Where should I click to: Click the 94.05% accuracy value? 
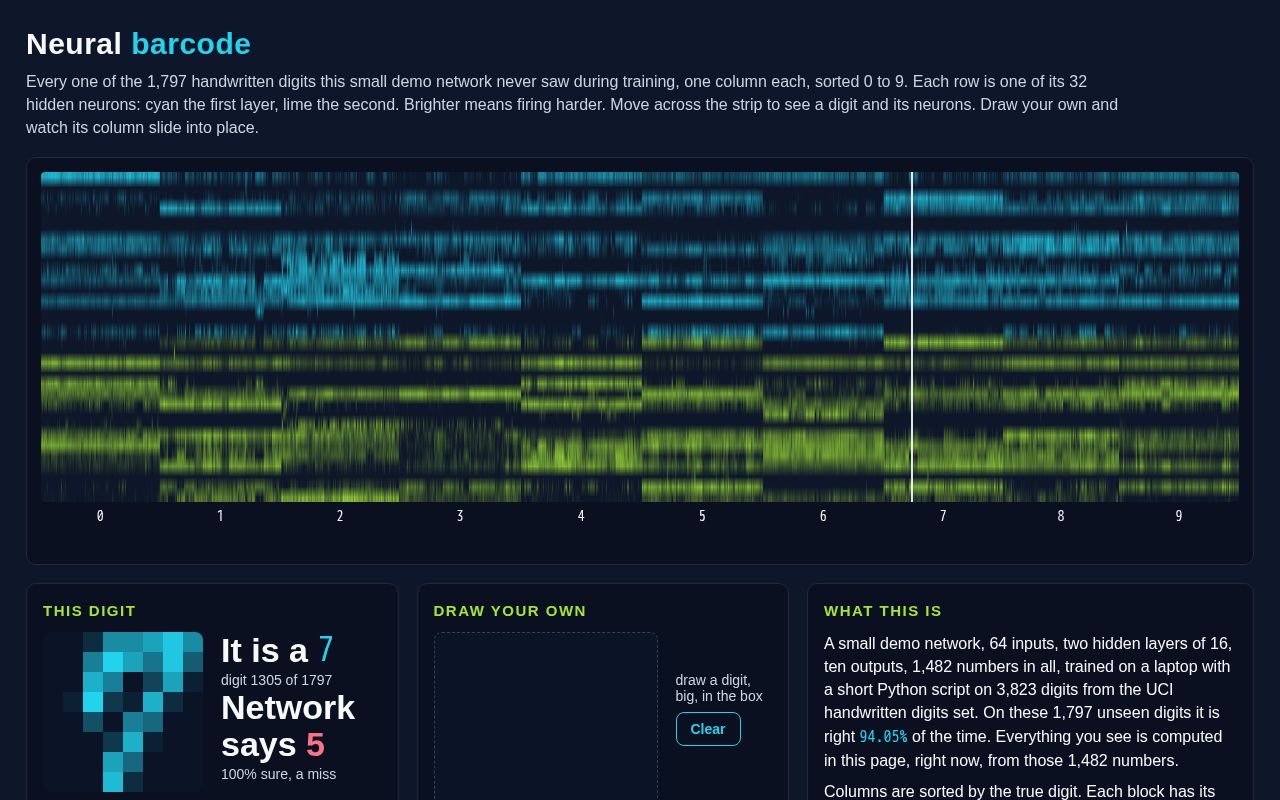click(883, 737)
